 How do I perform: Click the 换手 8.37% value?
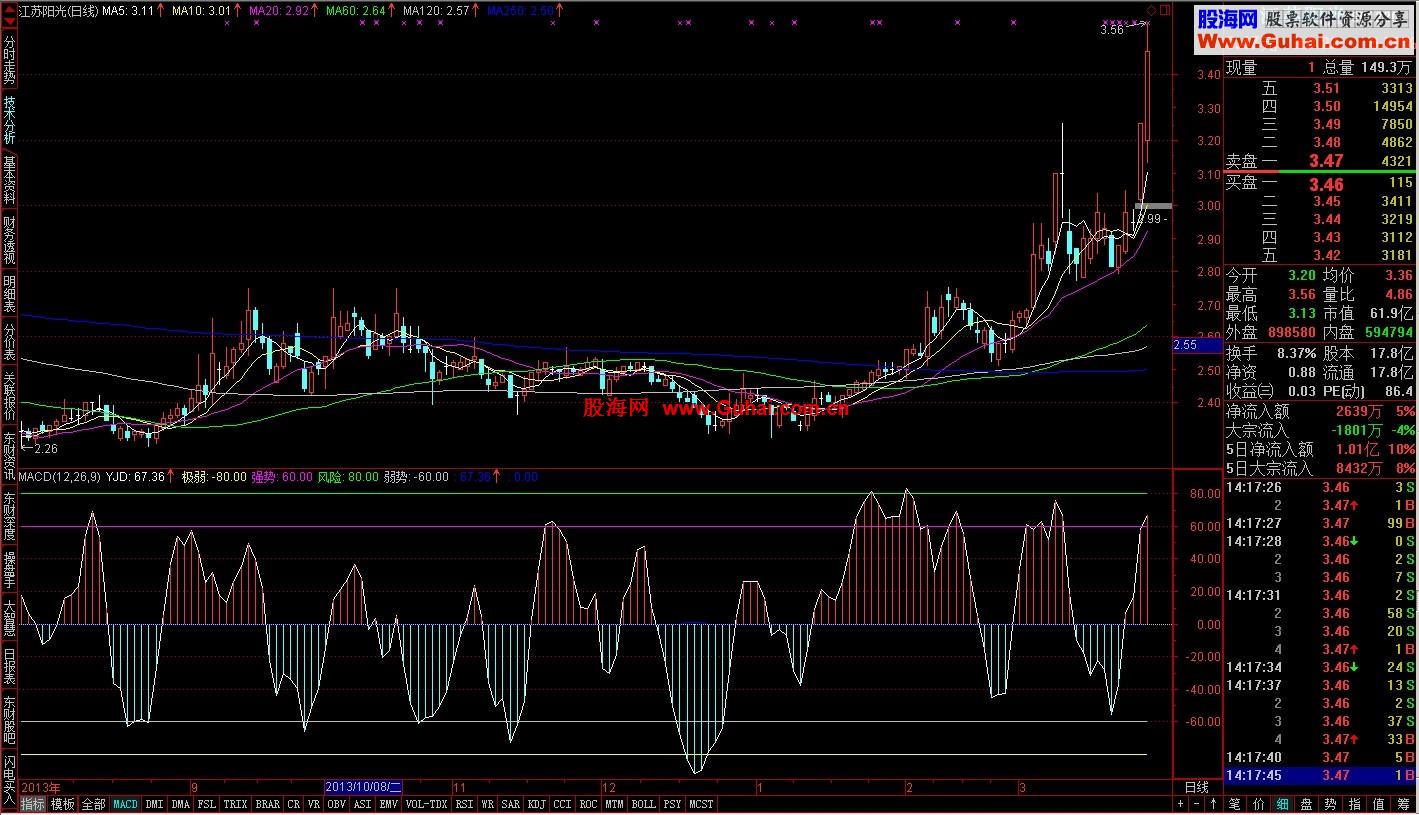[1296, 353]
